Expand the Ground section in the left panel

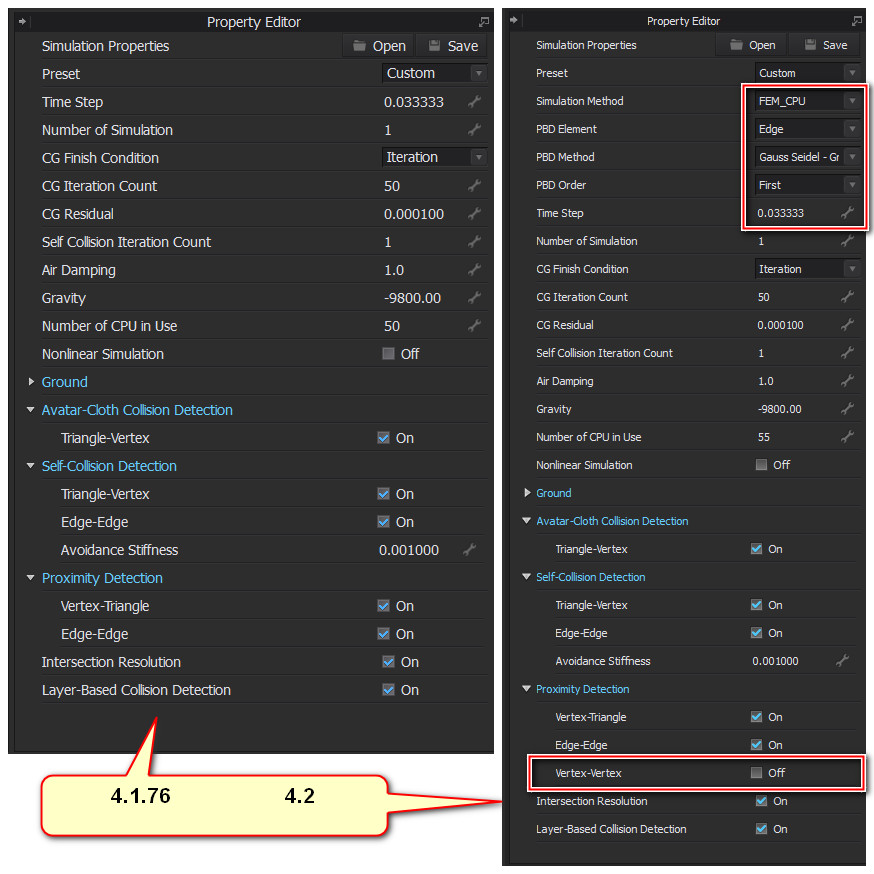pos(32,382)
